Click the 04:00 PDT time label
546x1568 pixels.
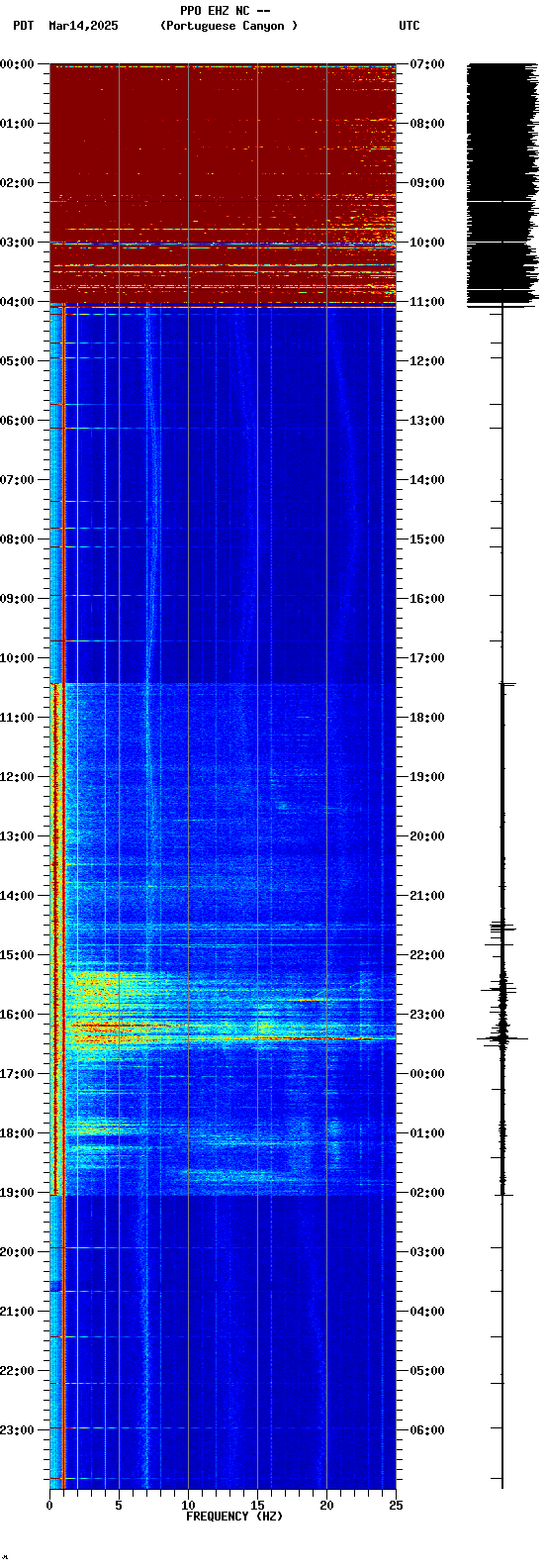click(x=17, y=301)
